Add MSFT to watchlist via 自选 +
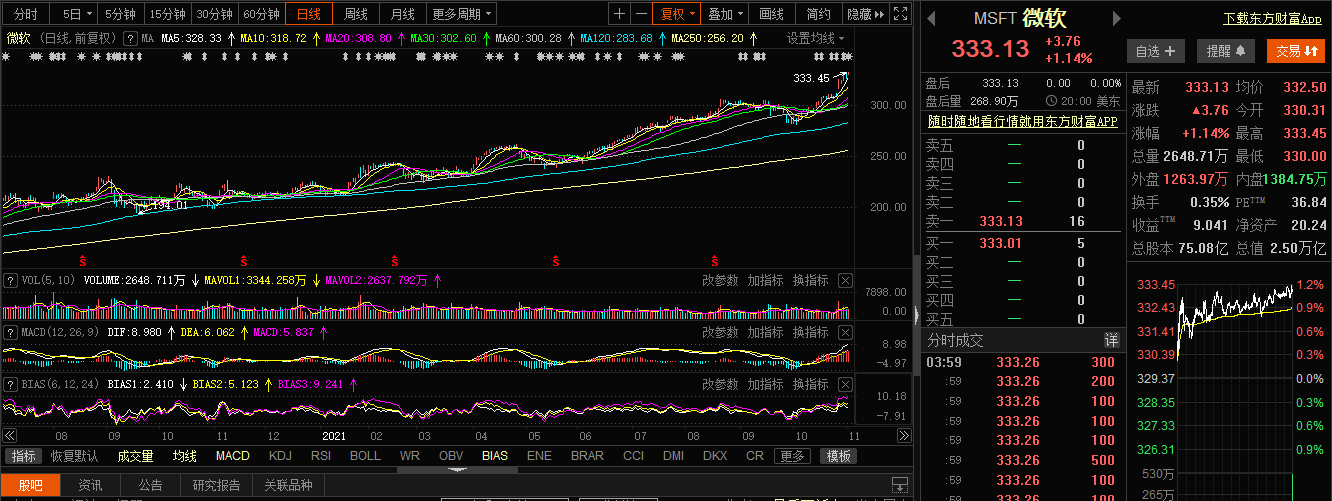Image resolution: width=1332 pixels, height=501 pixels. pos(1155,51)
